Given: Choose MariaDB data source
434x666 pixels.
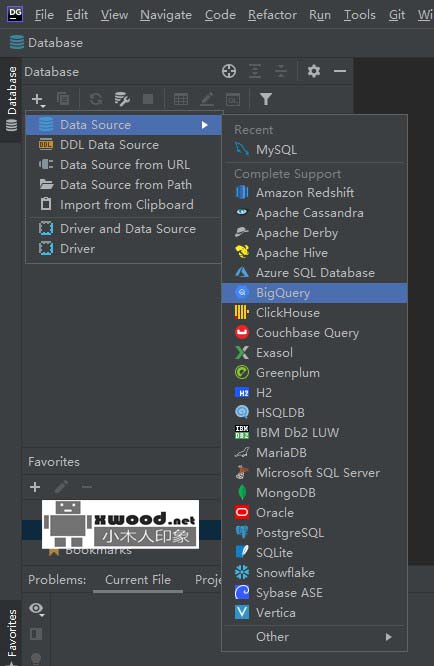Looking at the screenshot, I should tap(314, 452).
